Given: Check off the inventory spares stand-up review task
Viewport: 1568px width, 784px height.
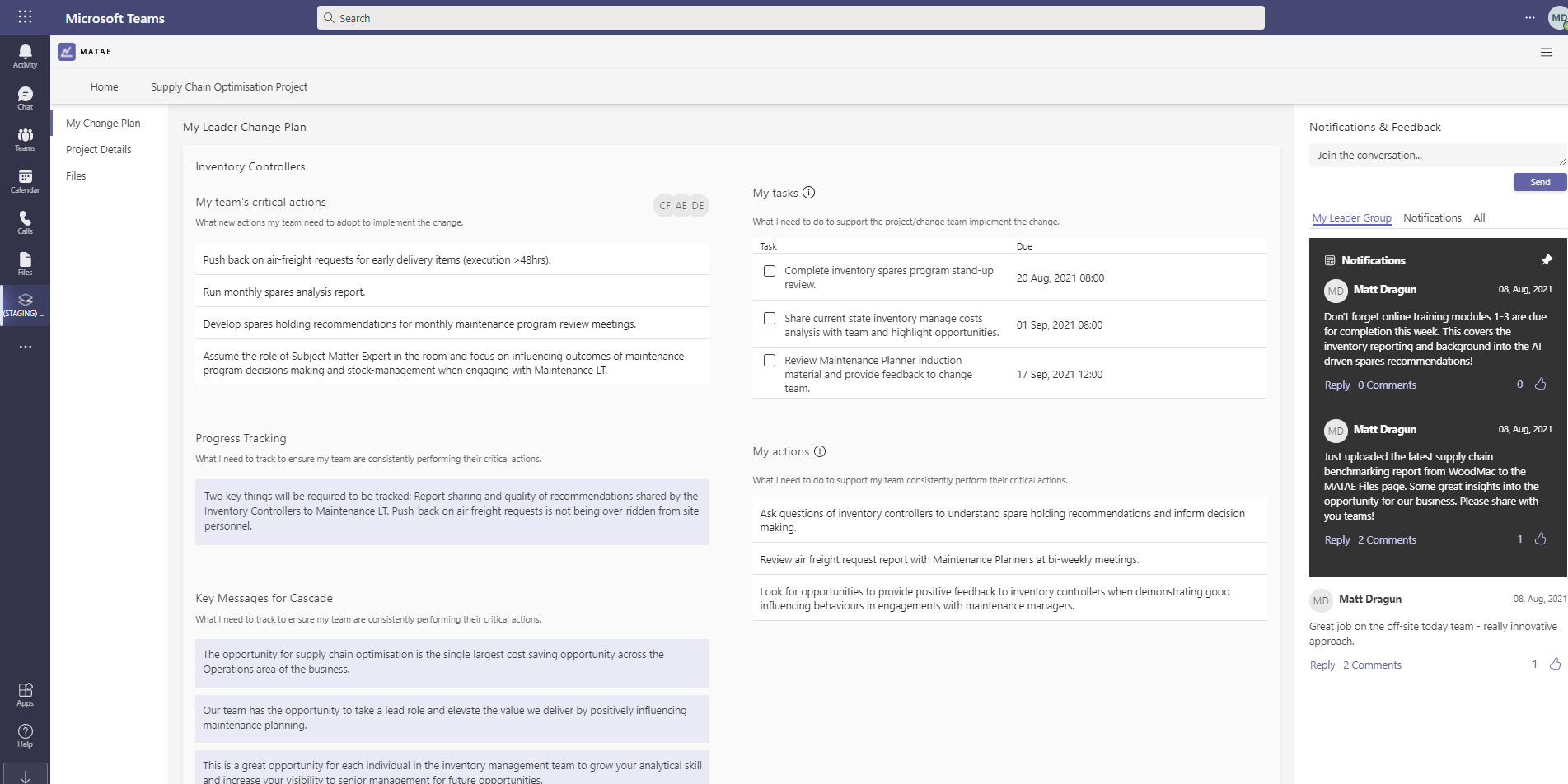Looking at the screenshot, I should pos(769,271).
